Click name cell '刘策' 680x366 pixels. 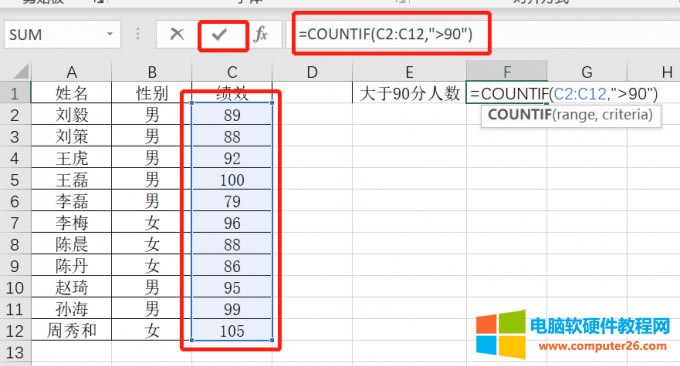pos(72,137)
